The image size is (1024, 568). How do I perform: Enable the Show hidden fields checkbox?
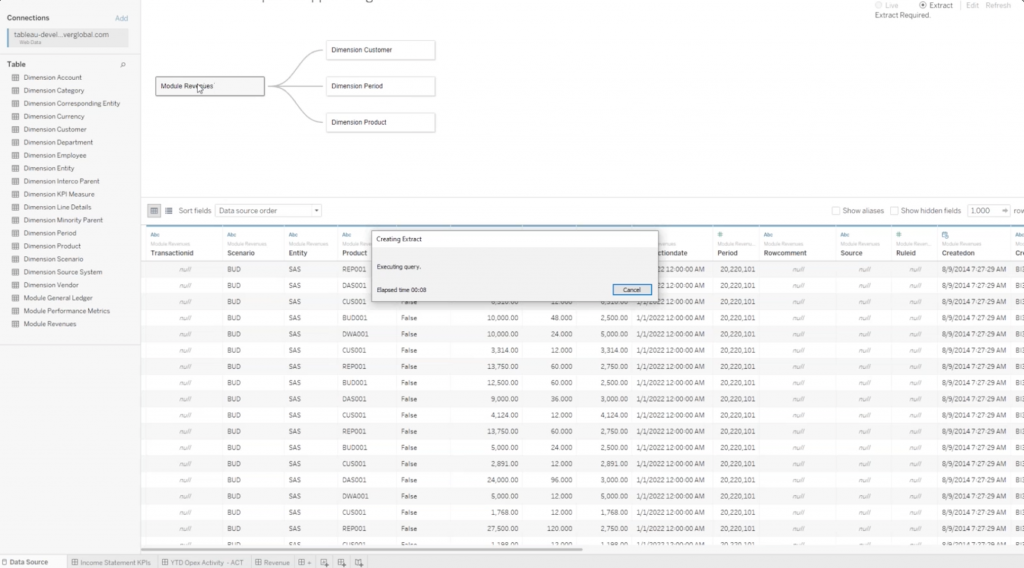[x=895, y=211]
